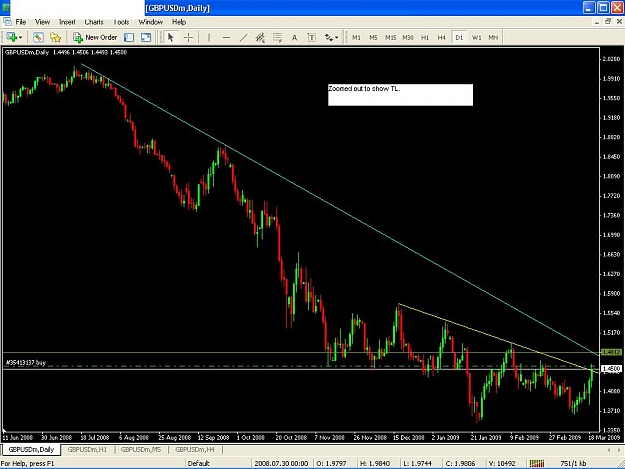Click the 'V: 10492' volume value
Image resolution: width=625 pixels, height=469 pixels.
click(x=502, y=463)
